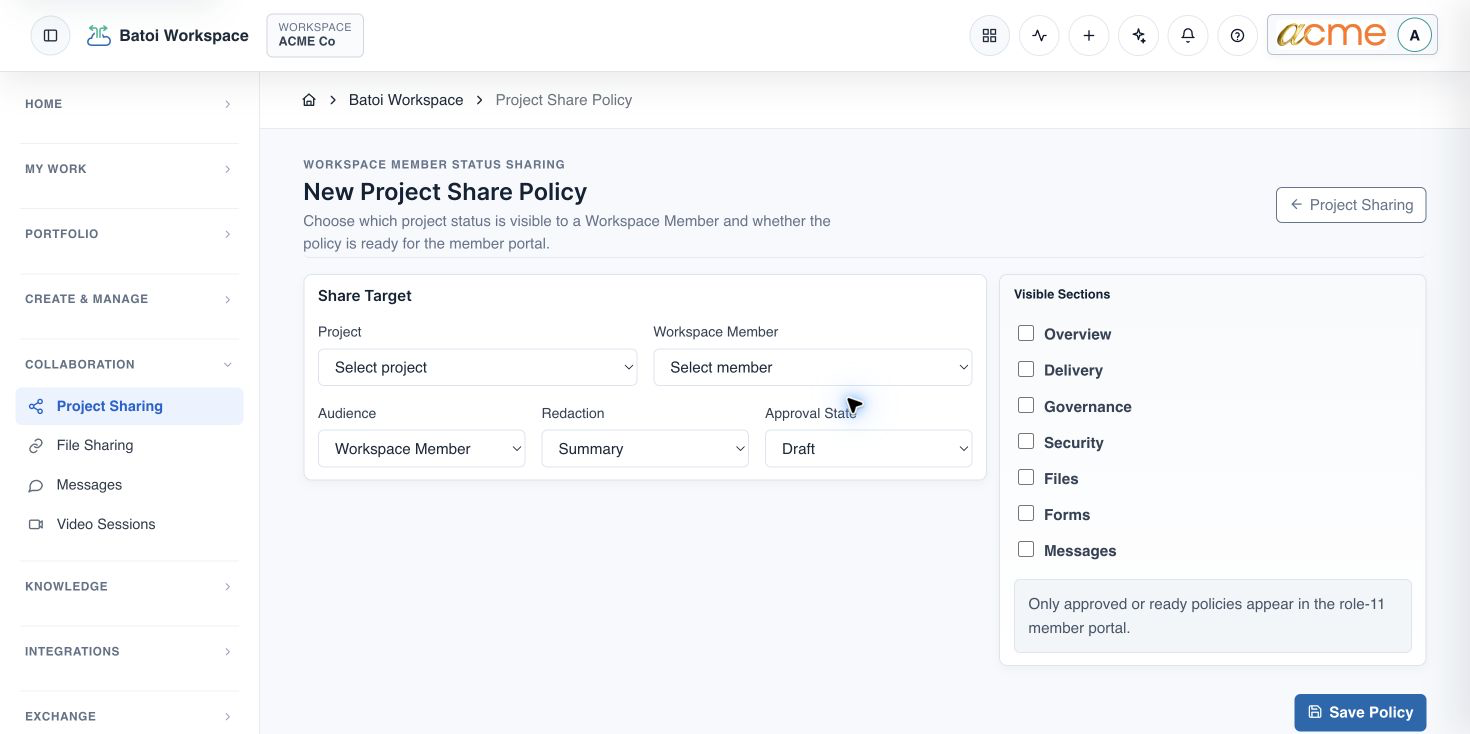Open Messages in sidebar
The height and width of the screenshot is (734, 1470).
pyautogui.click(x=130, y=485)
